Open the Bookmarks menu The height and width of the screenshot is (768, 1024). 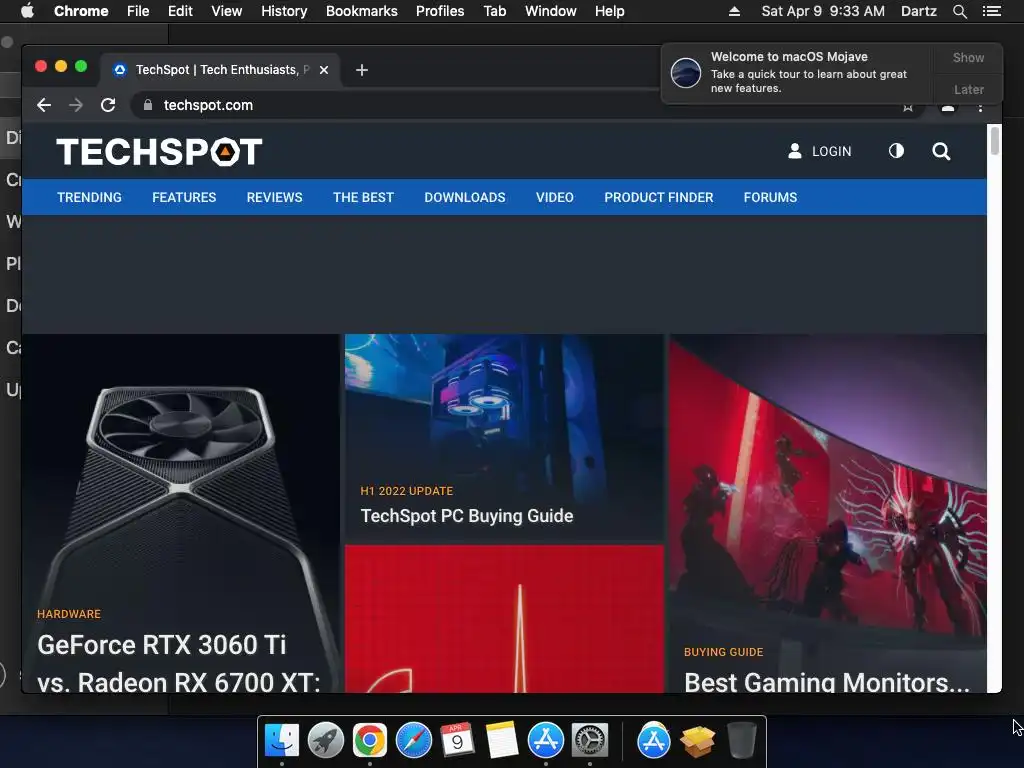pos(362,11)
